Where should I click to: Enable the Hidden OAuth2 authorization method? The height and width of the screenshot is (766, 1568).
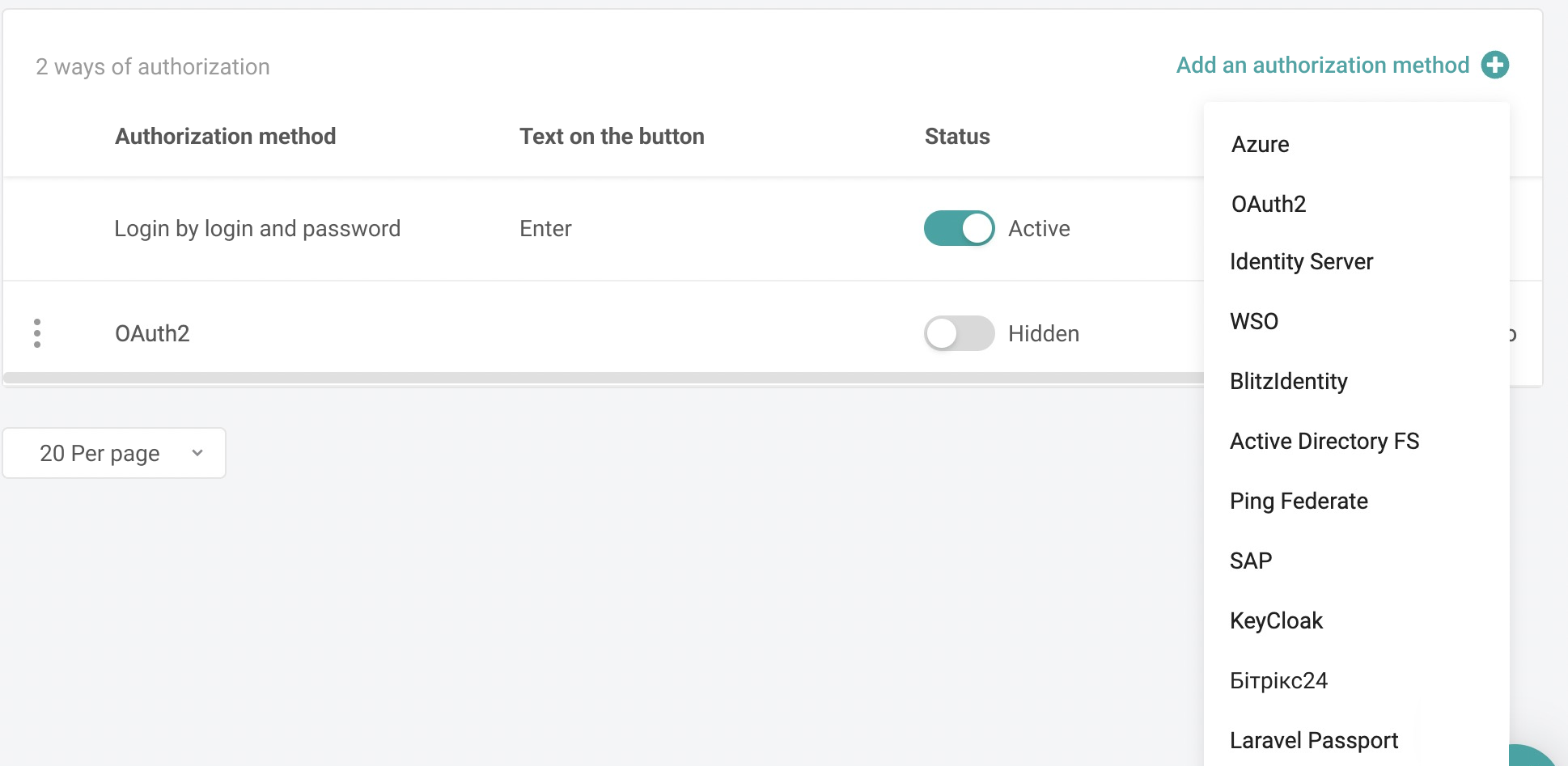pos(959,333)
